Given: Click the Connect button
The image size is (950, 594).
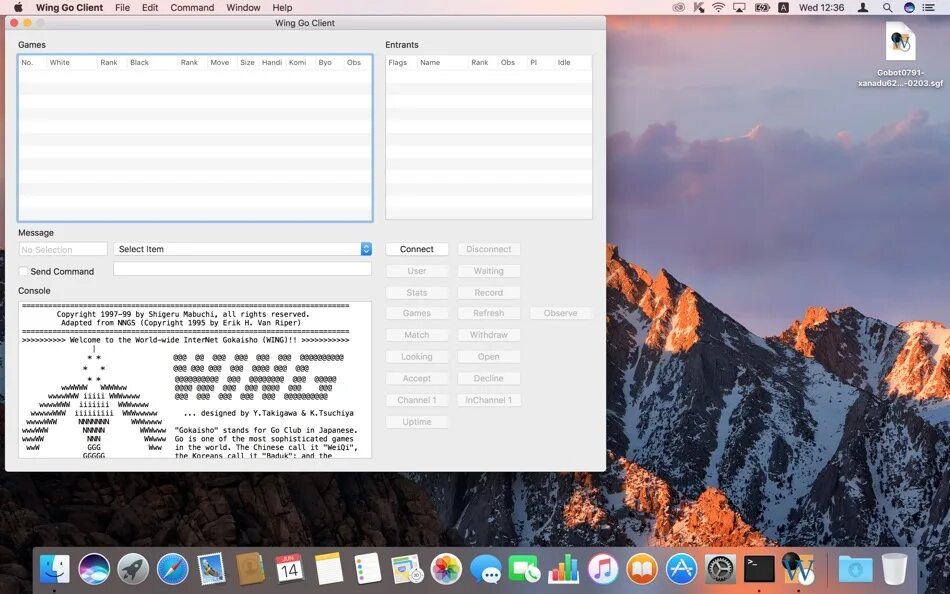Looking at the screenshot, I should (417, 249).
